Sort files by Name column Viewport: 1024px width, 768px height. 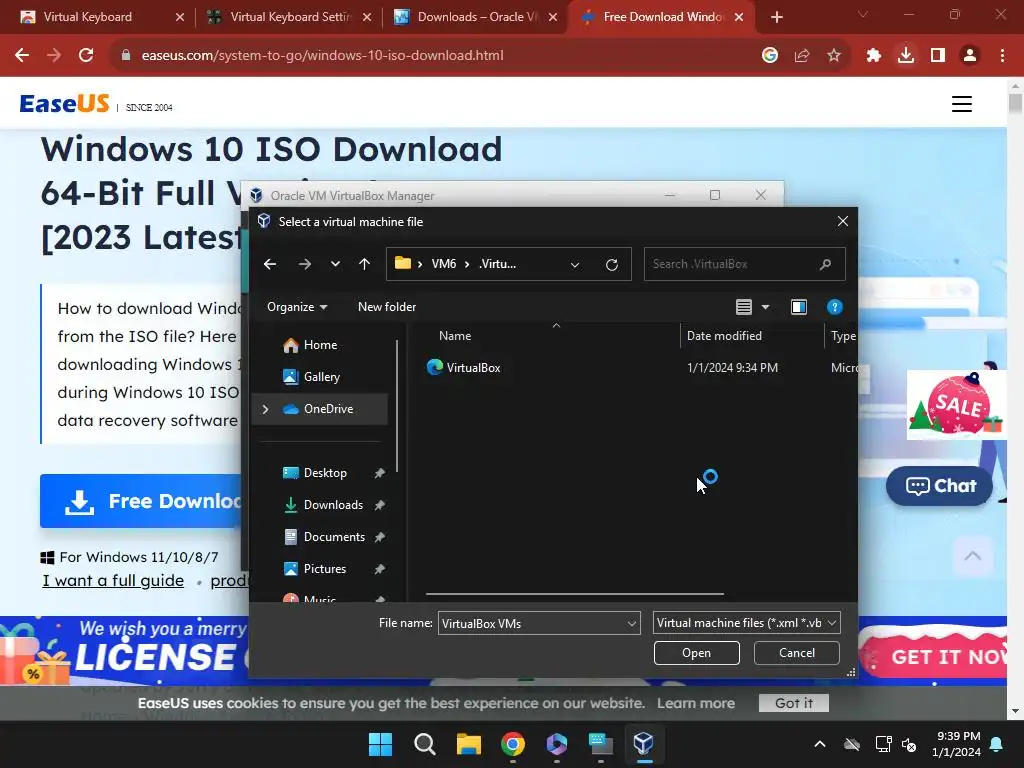[455, 336]
